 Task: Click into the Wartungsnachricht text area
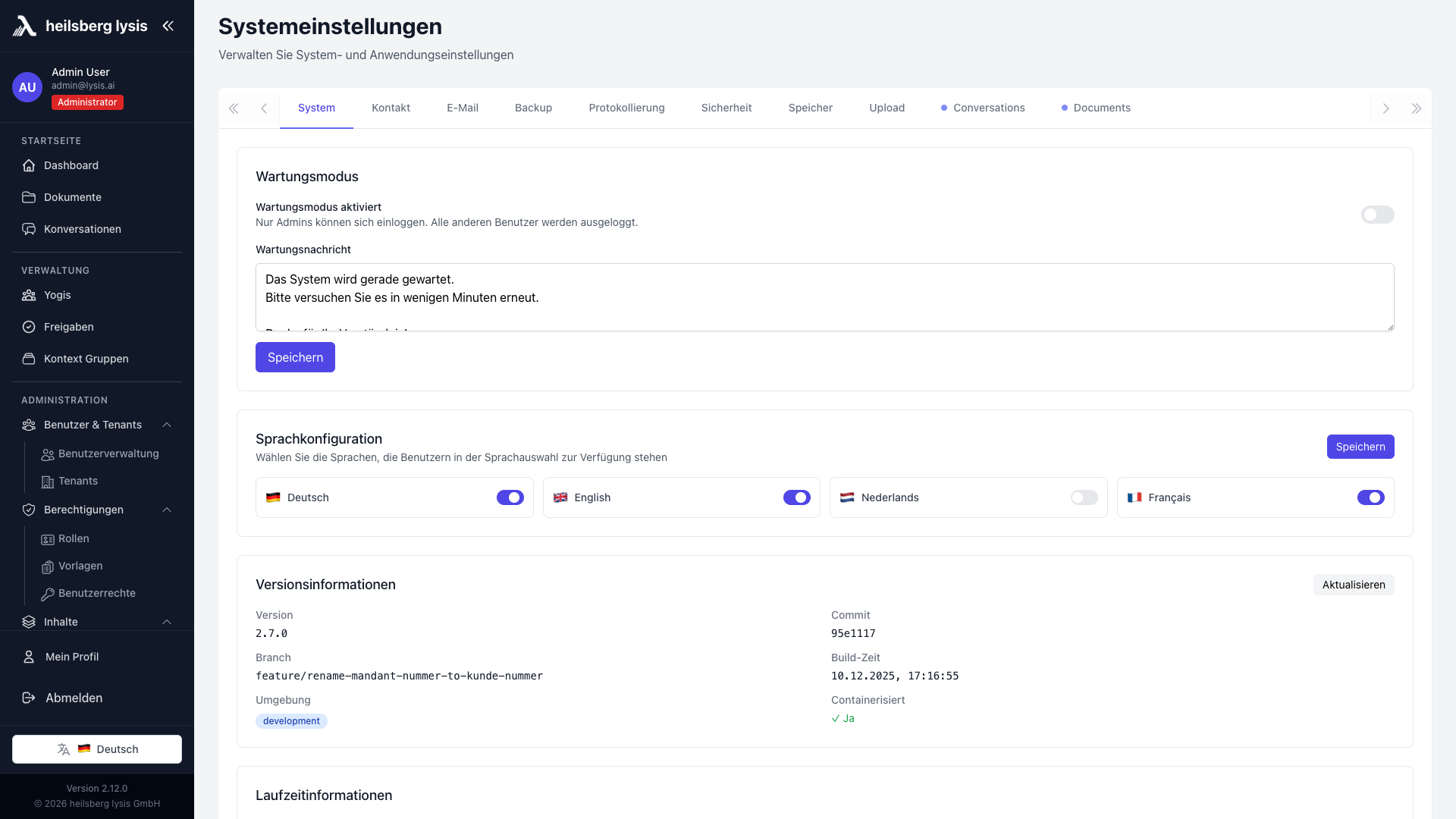click(824, 296)
